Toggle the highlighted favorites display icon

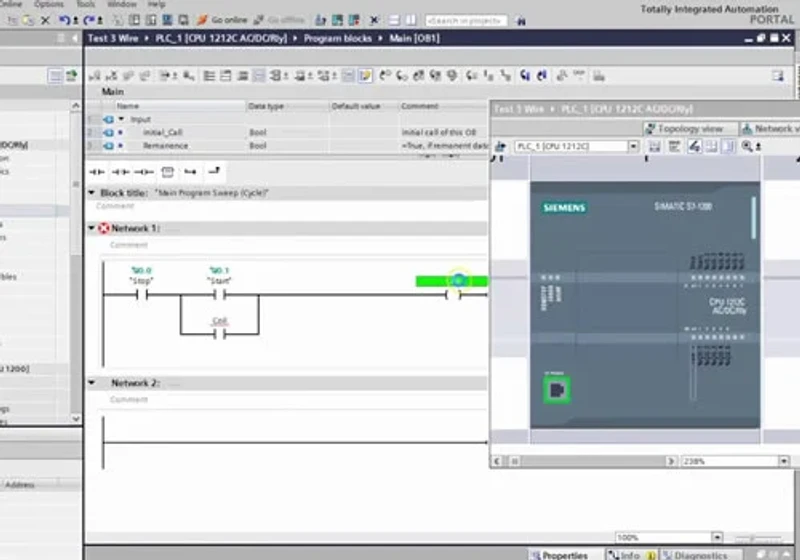click(x=365, y=76)
